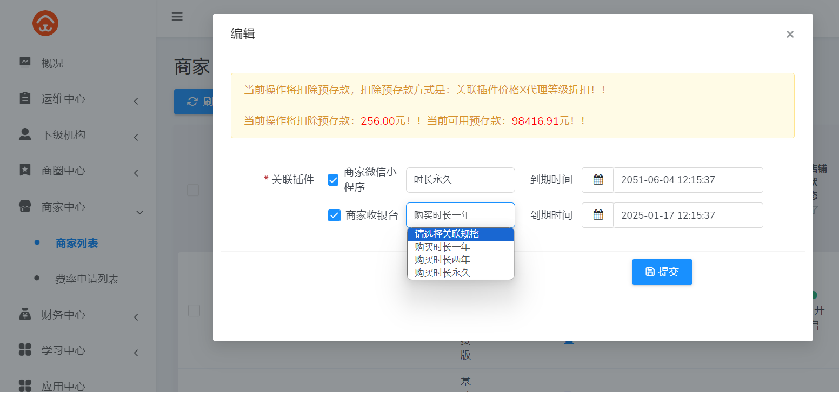Click the person icon for 下级机构
Image resolution: width=839 pixels, height=393 pixels.
coord(25,134)
